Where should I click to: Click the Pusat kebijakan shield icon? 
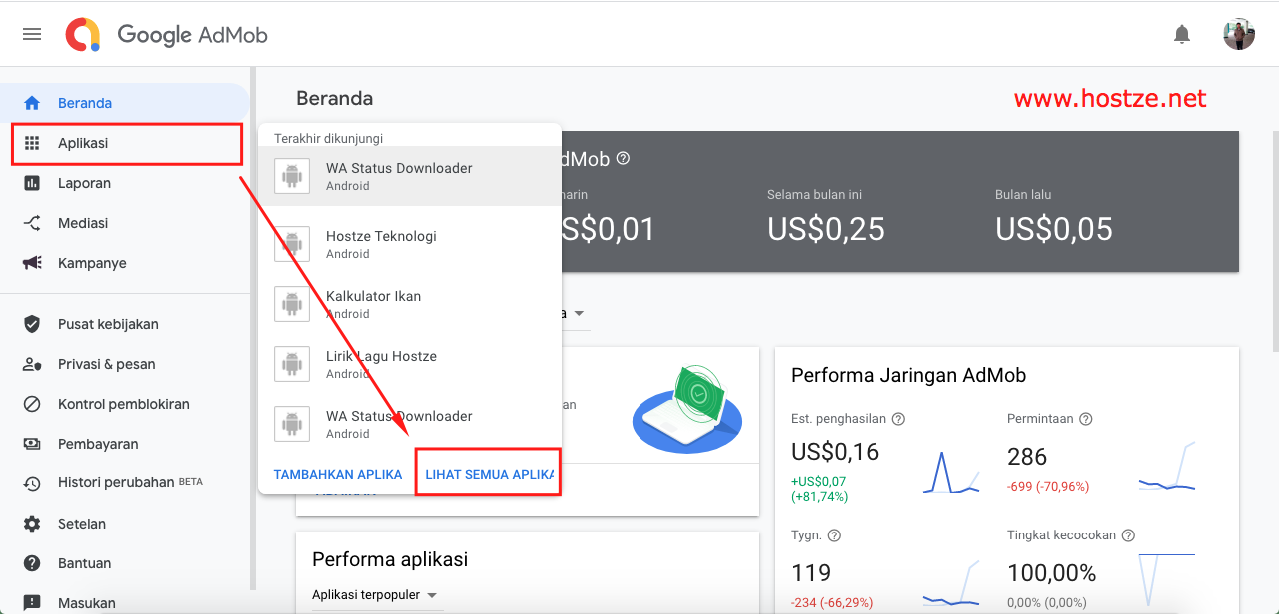[x=32, y=324]
